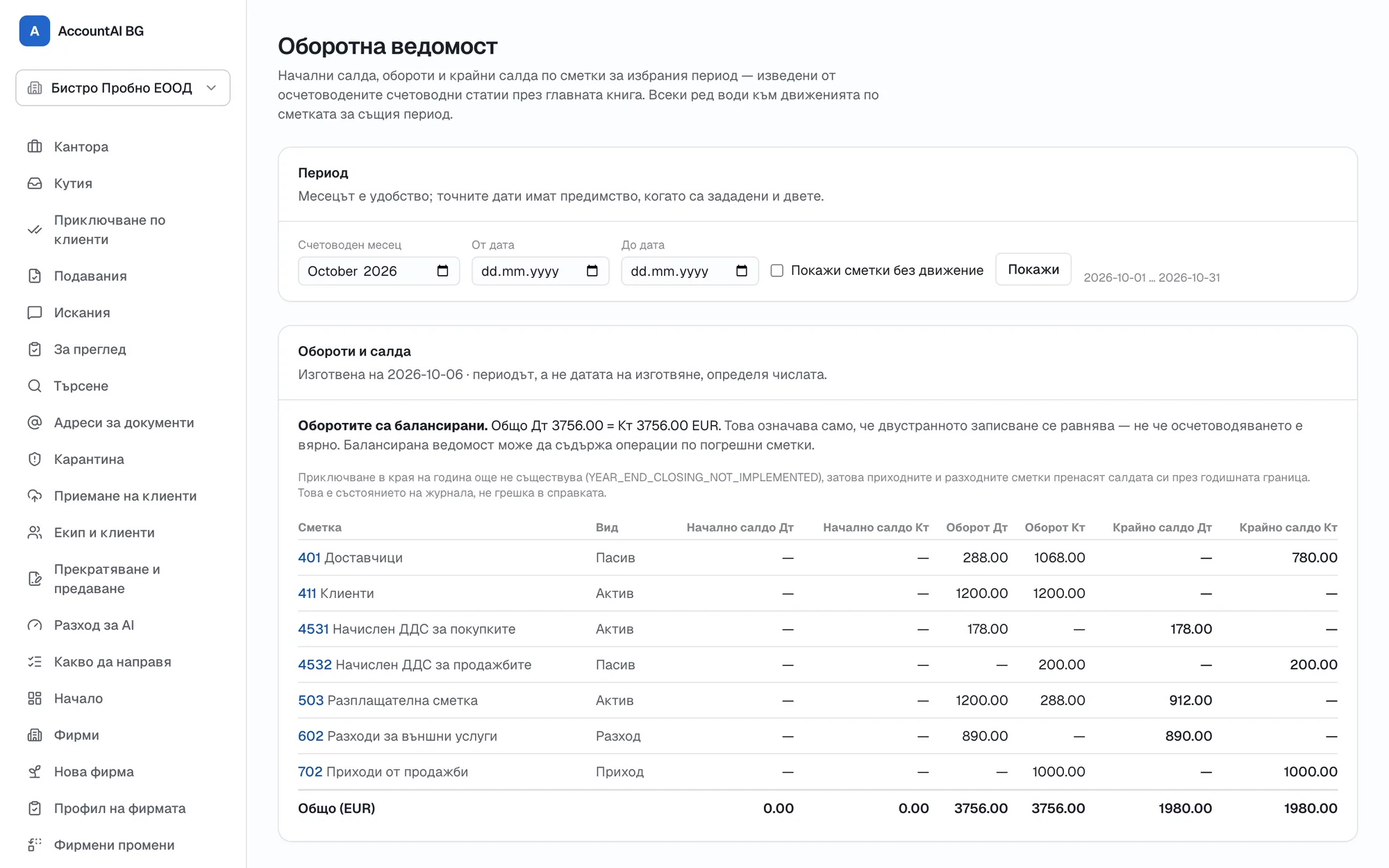Click the Фирми building icon

point(35,735)
